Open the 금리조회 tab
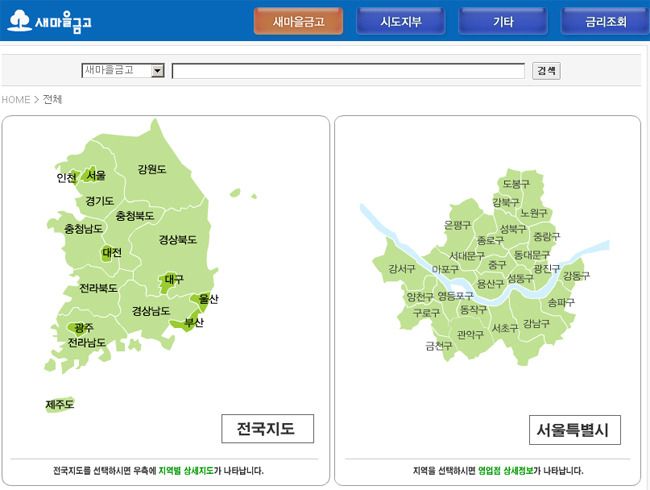 (x=605, y=21)
